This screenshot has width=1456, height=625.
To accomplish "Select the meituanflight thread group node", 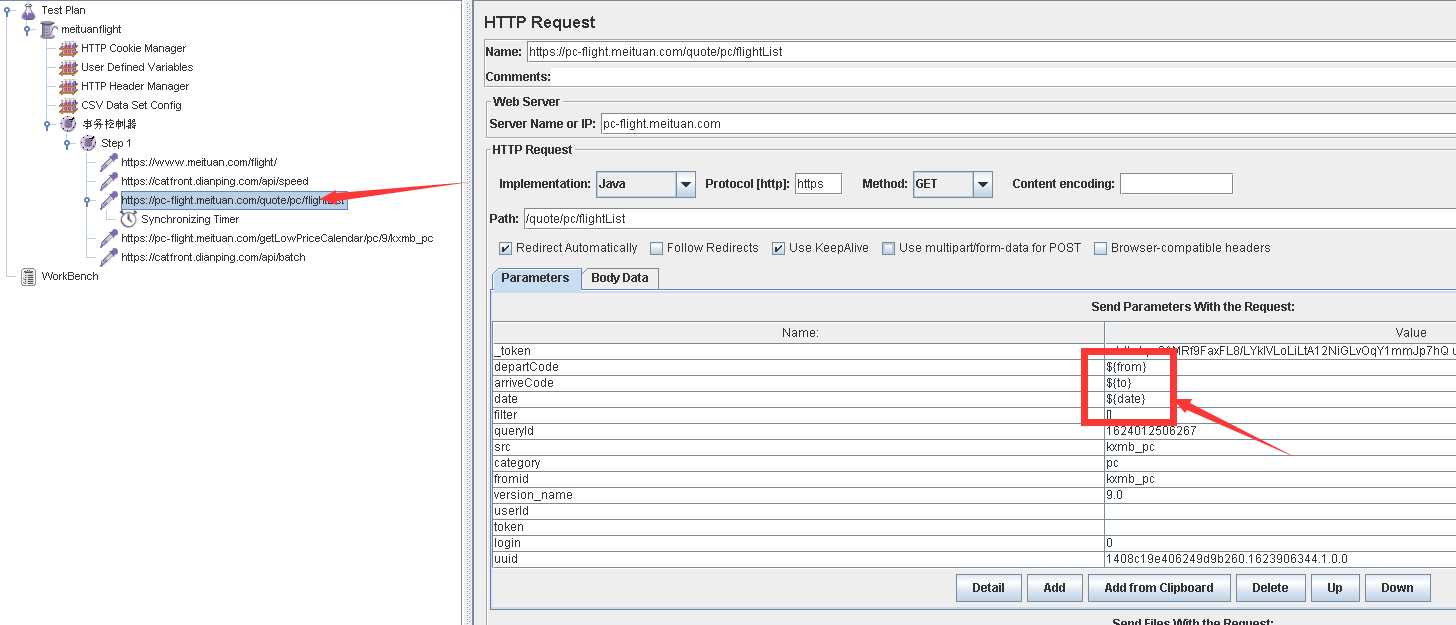I will coord(91,29).
